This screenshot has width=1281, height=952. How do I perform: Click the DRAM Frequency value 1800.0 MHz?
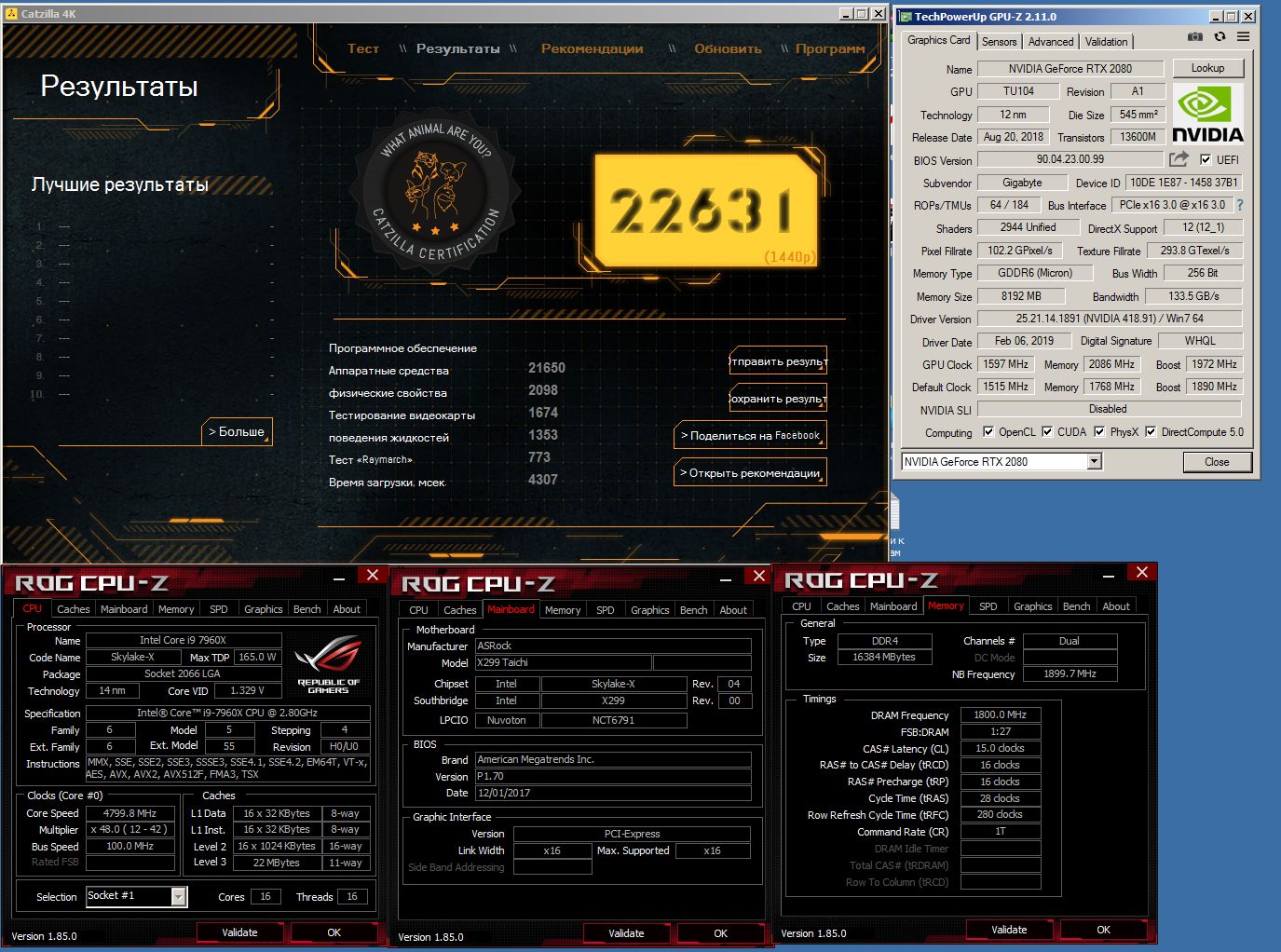1001,715
